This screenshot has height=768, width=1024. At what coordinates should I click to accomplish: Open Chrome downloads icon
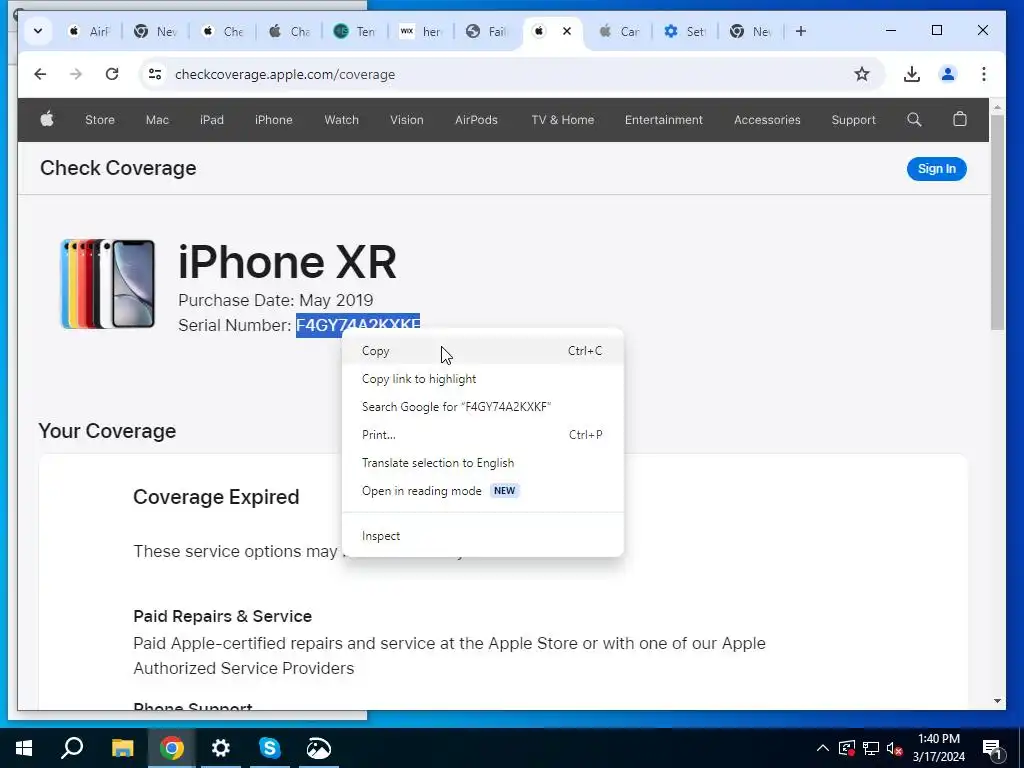pos(912,74)
